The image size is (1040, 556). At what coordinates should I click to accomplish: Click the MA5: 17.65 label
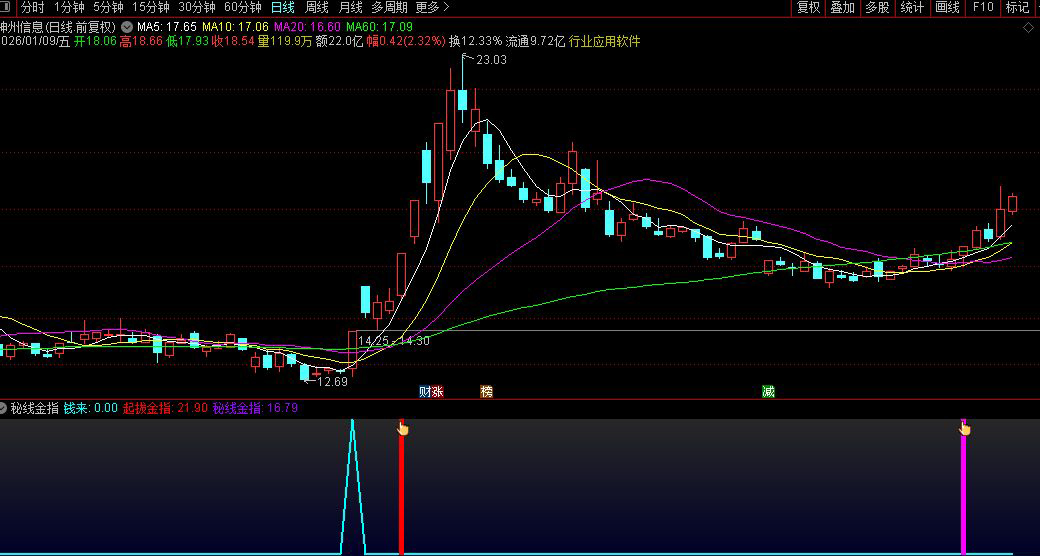pos(166,27)
